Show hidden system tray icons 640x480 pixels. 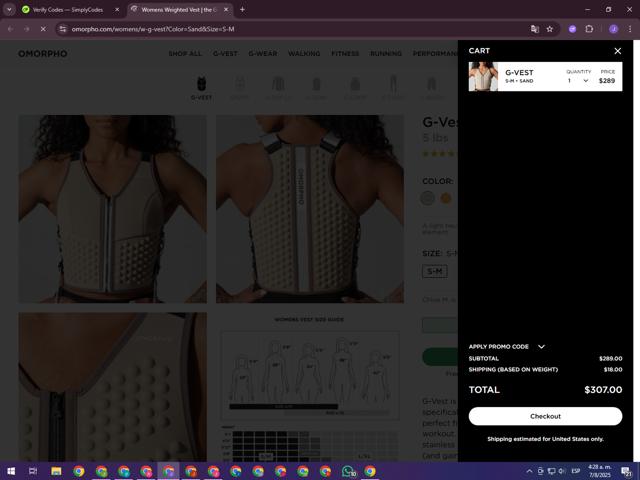[529, 471]
